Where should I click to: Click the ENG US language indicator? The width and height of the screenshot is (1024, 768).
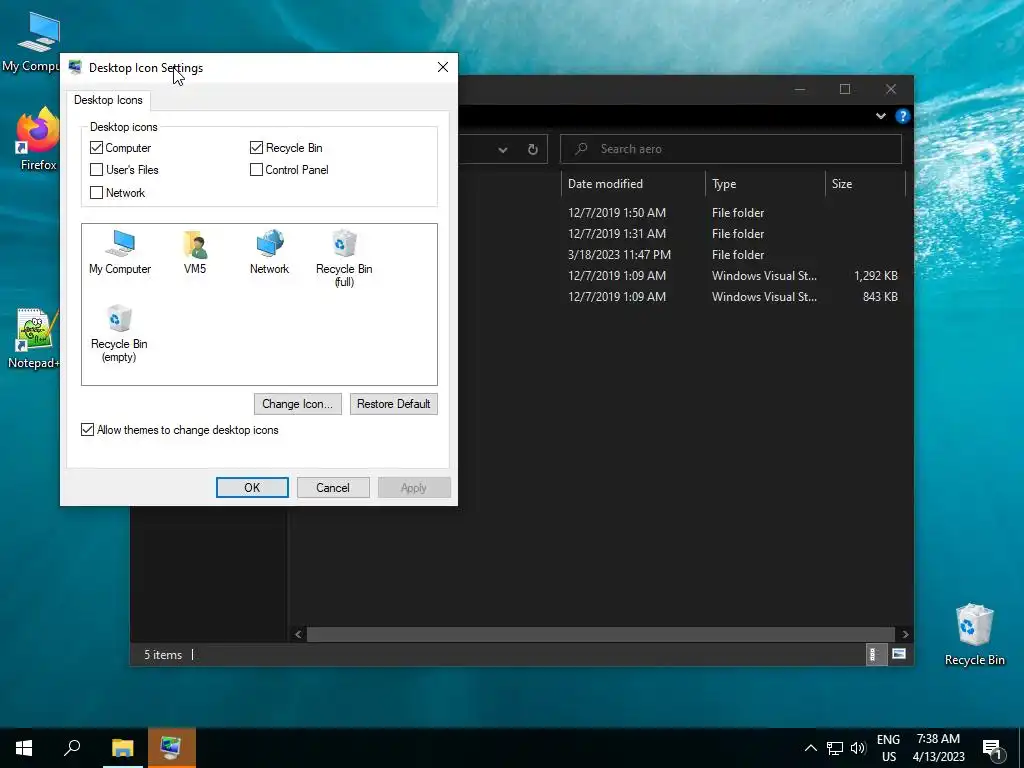pos(888,748)
